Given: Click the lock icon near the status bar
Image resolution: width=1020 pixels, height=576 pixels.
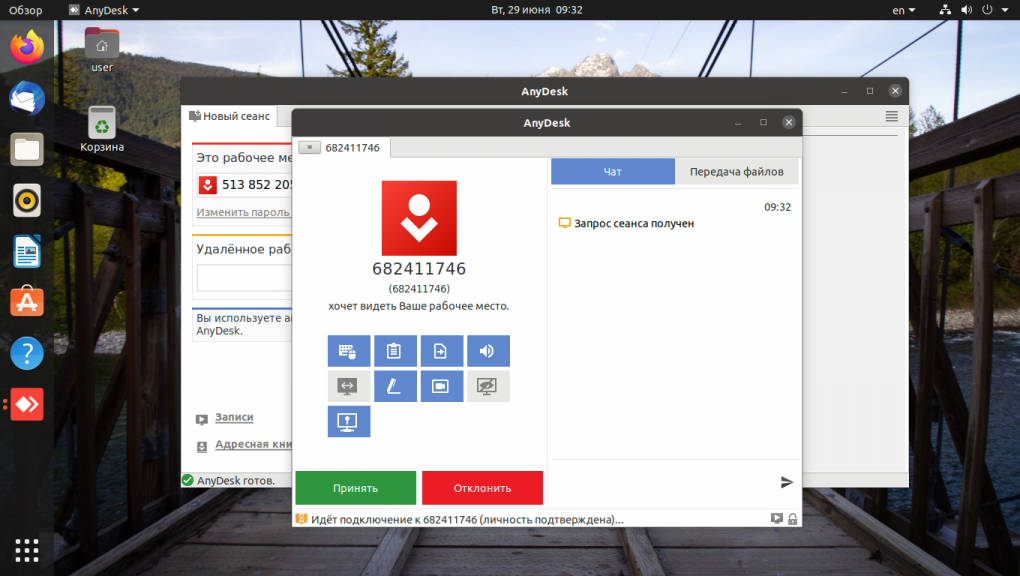Looking at the screenshot, I should [792, 519].
